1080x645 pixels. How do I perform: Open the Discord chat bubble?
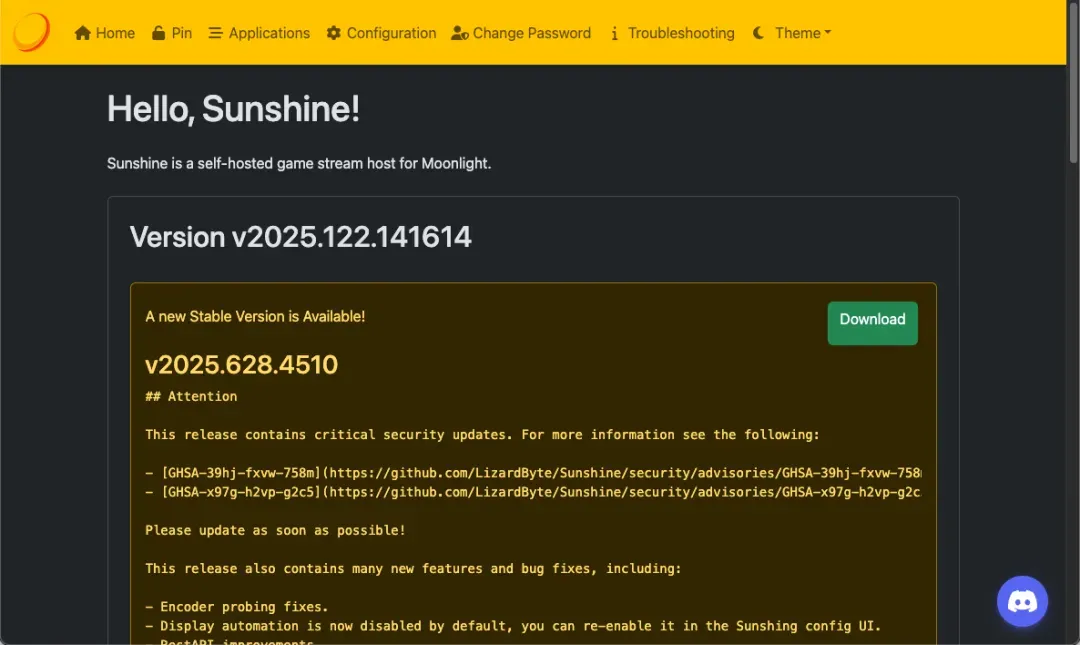pos(1022,601)
